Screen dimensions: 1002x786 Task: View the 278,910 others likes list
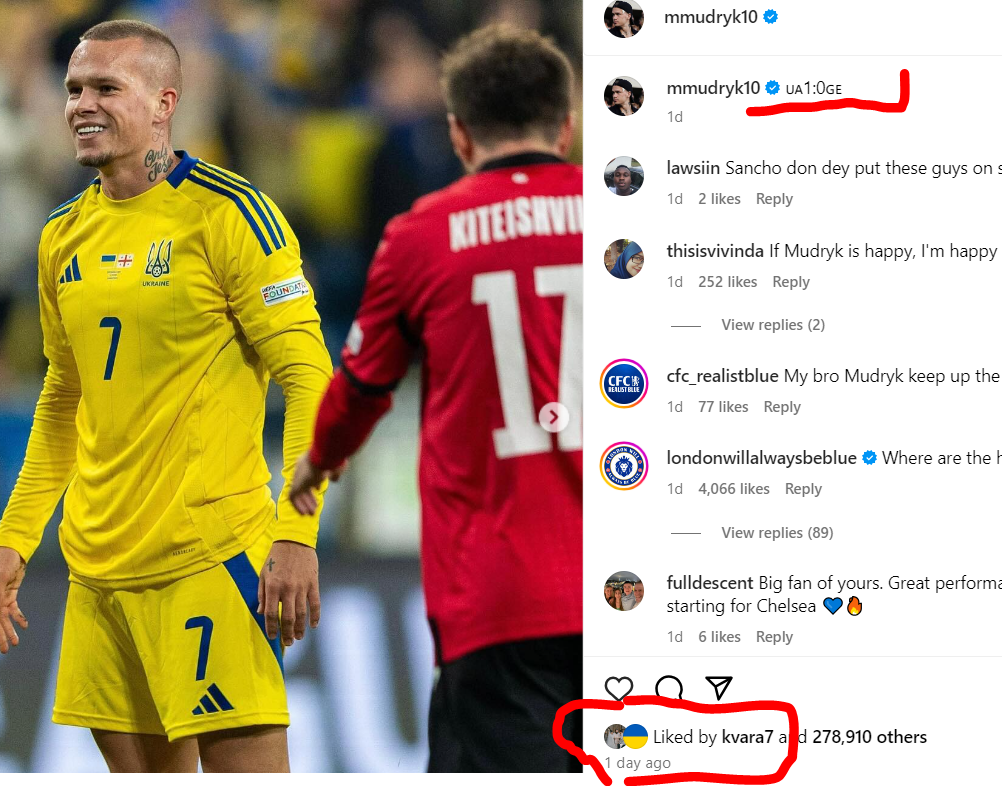[869, 737]
